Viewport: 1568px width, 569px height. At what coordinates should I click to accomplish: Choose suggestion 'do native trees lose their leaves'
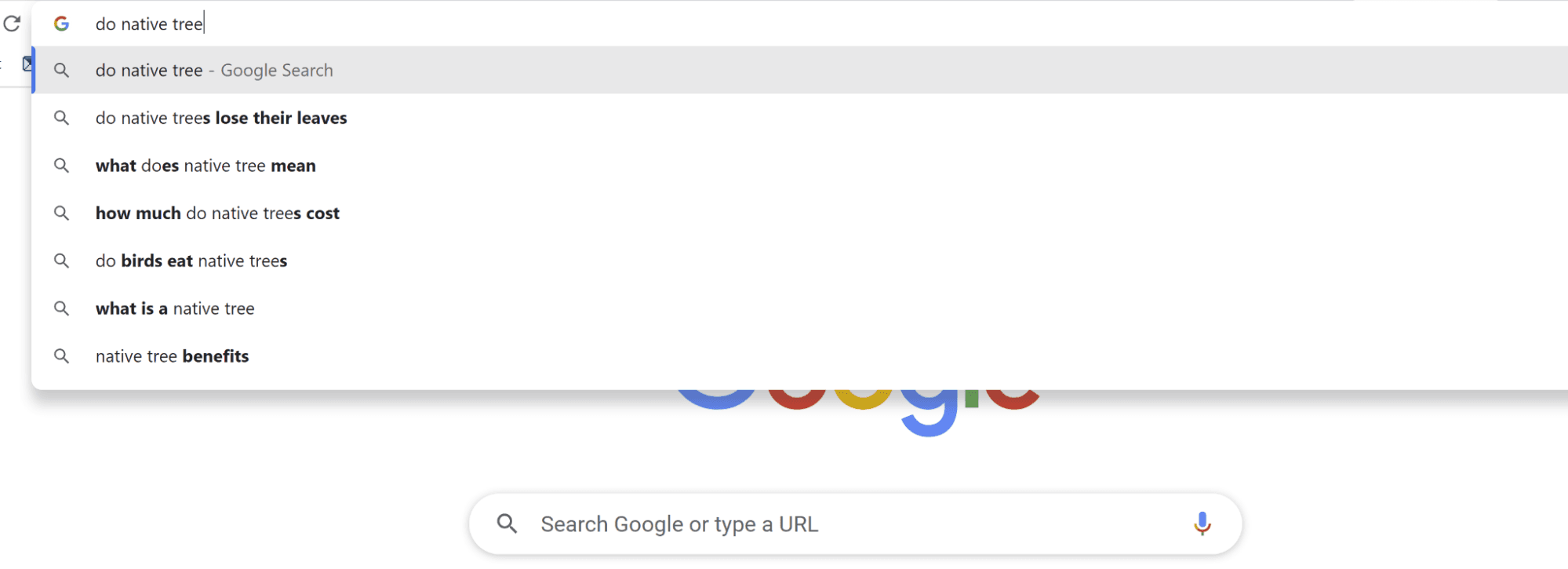(x=221, y=119)
